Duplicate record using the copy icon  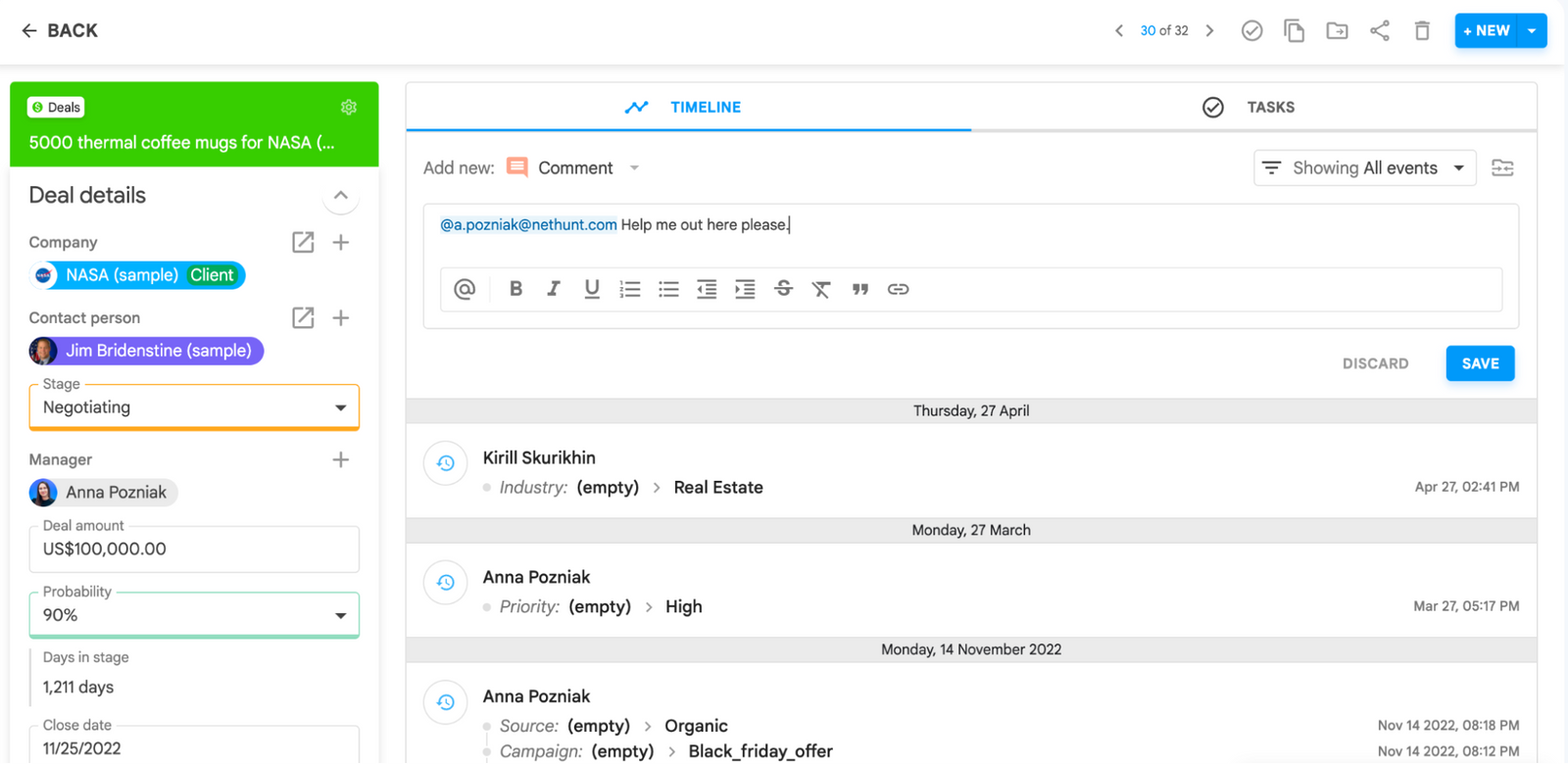point(1294,30)
